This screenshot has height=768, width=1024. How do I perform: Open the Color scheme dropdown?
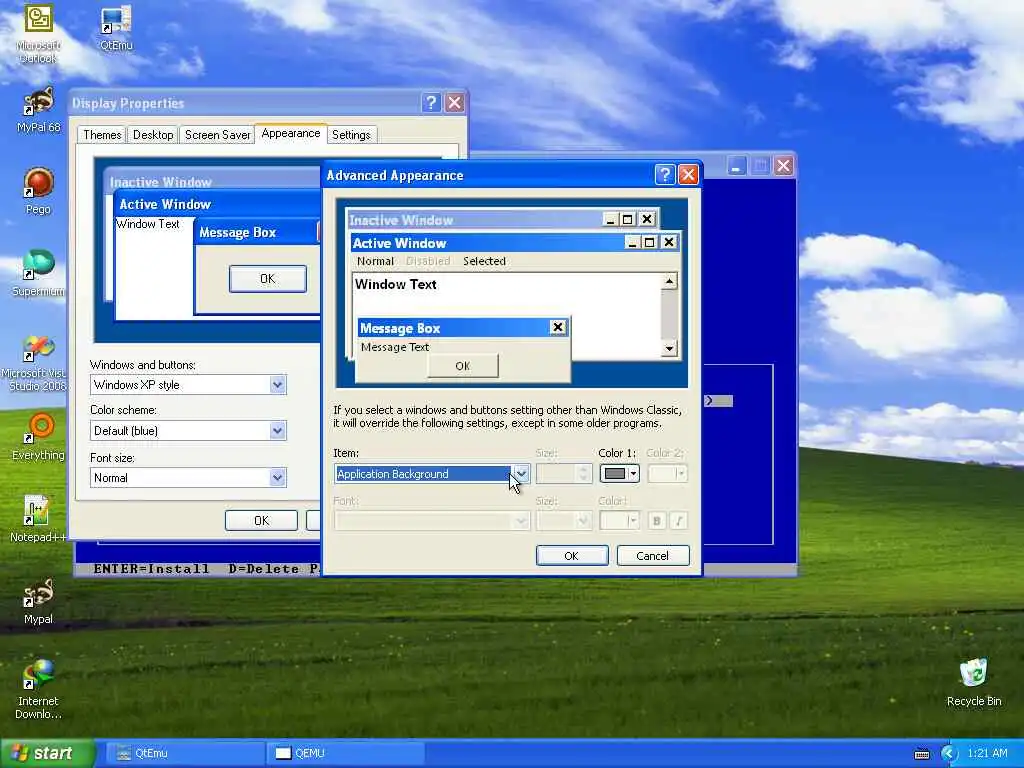(x=188, y=430)
